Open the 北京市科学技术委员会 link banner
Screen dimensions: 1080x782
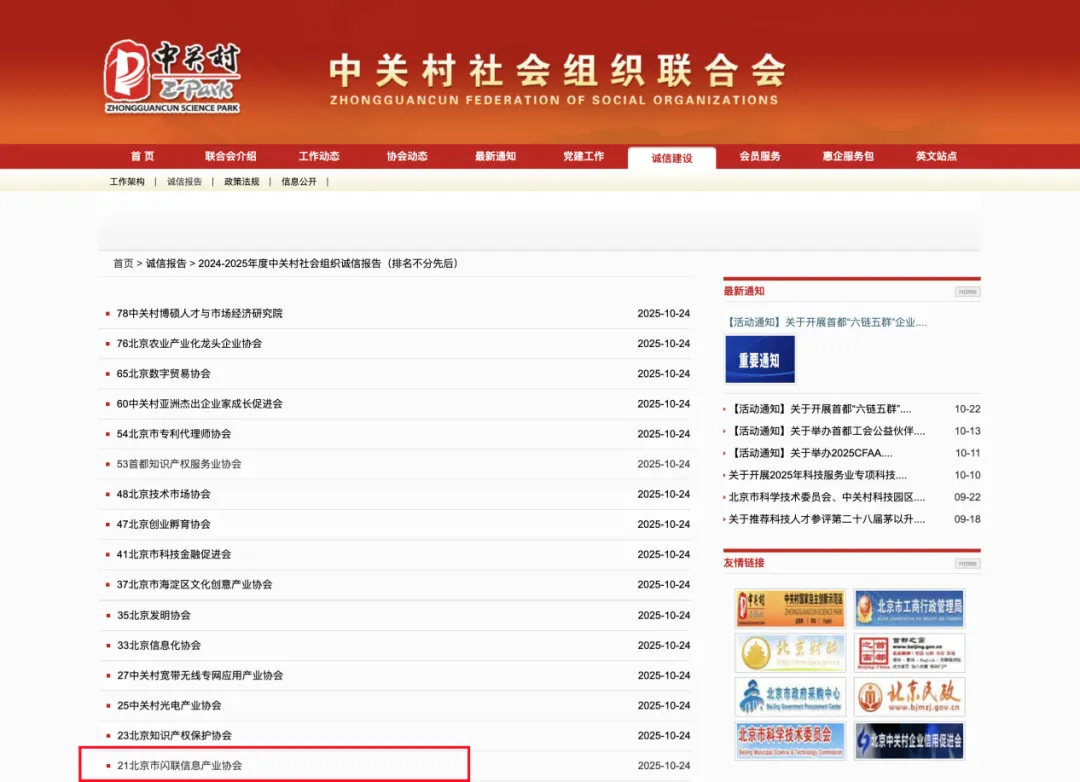pyautogui.click(x=790, y=741)
